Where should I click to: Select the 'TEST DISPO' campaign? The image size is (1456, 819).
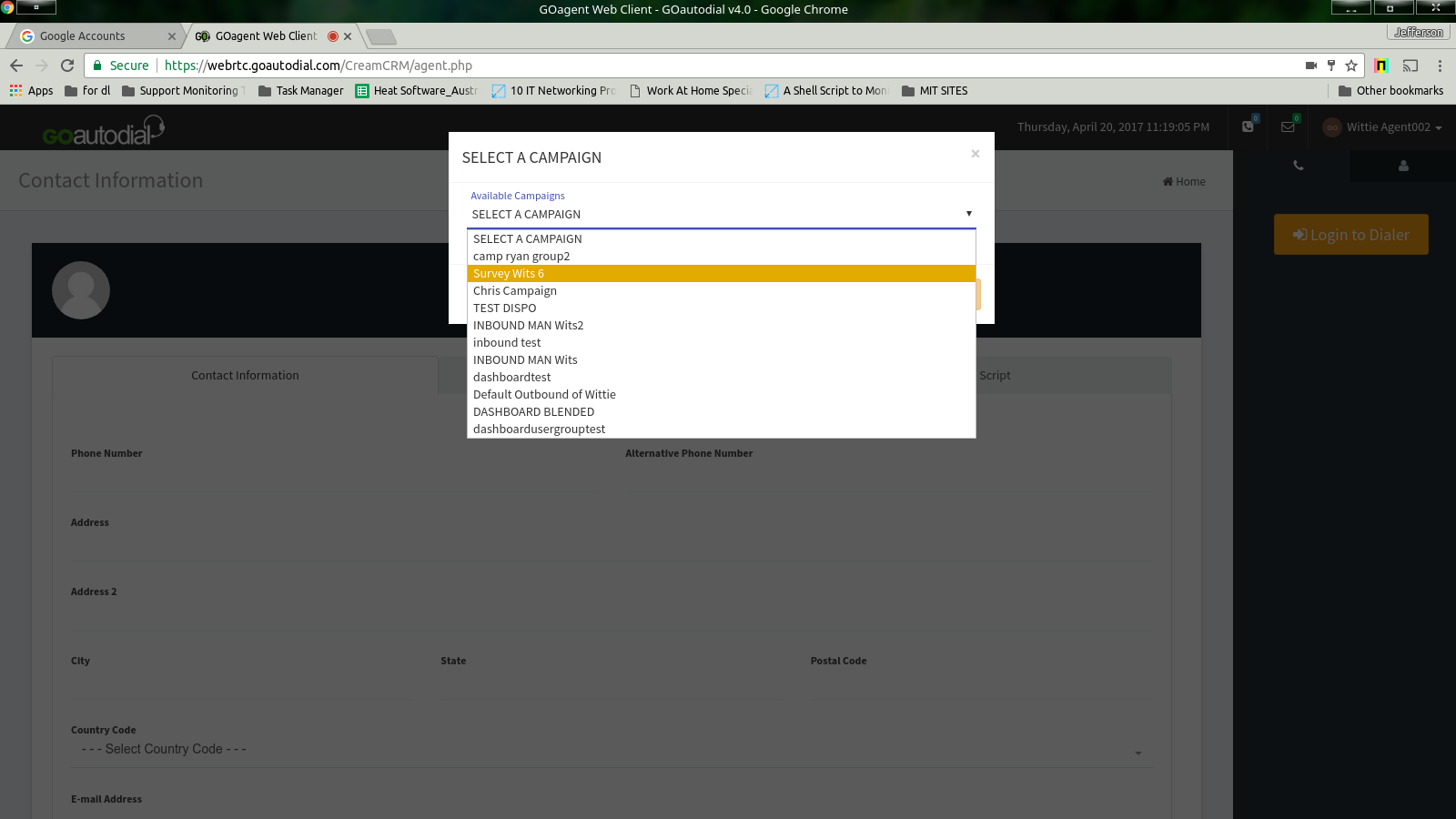(x=722, y=308)
